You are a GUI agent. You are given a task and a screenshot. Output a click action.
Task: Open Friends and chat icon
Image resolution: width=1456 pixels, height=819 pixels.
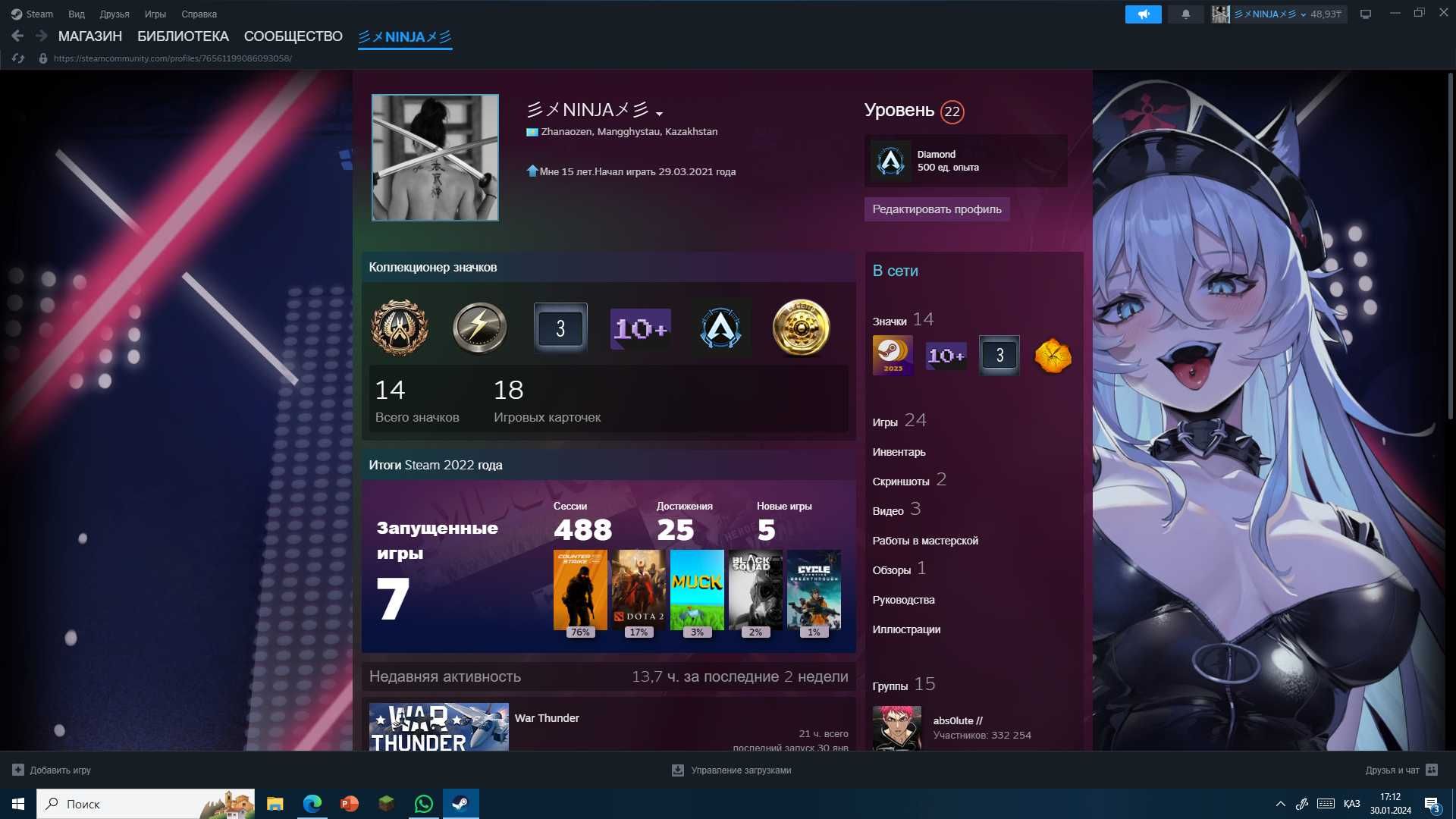(1432, 770)
